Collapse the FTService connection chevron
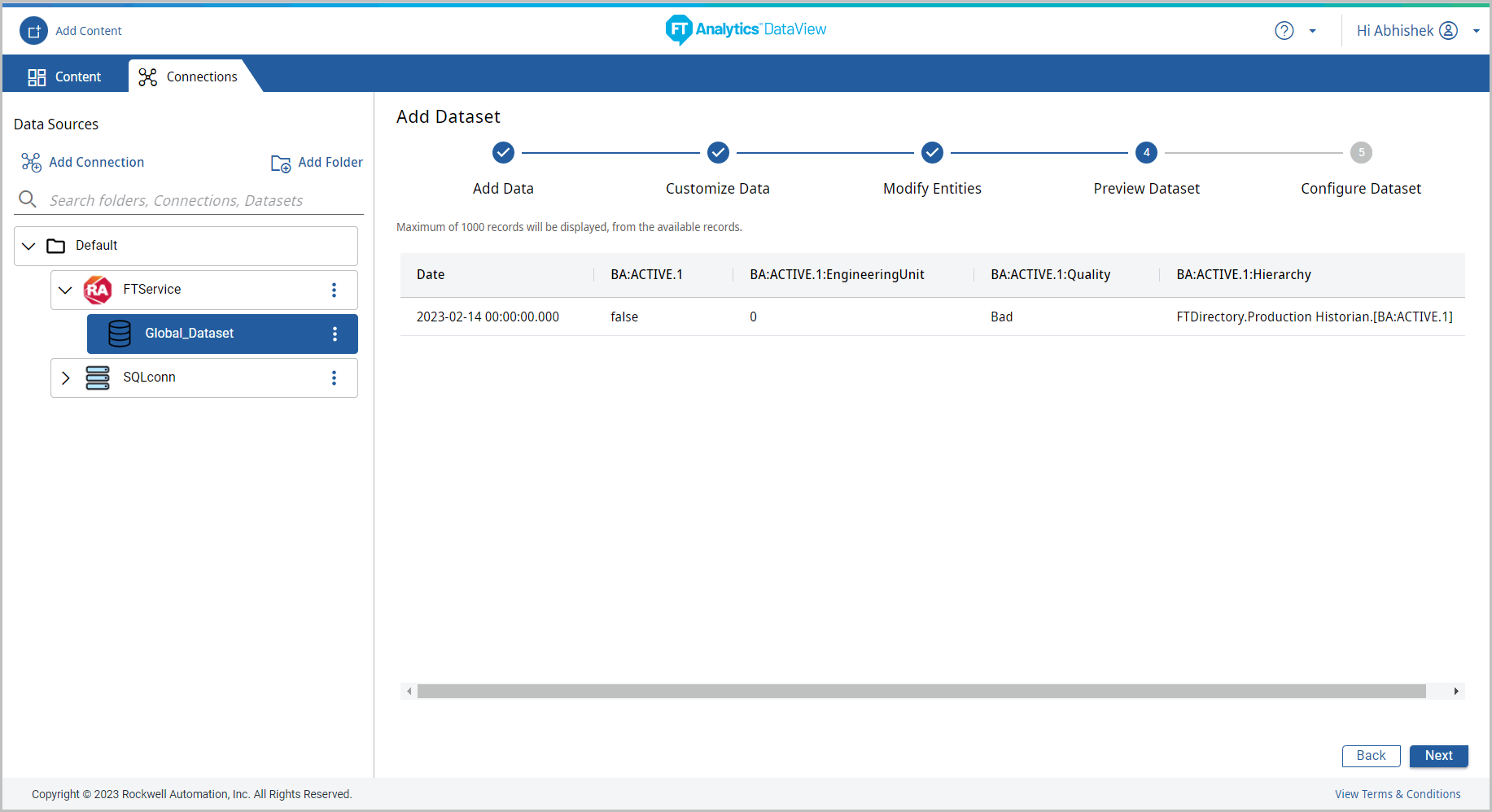This screenshot has width=1492, height=812. point(66,290)
